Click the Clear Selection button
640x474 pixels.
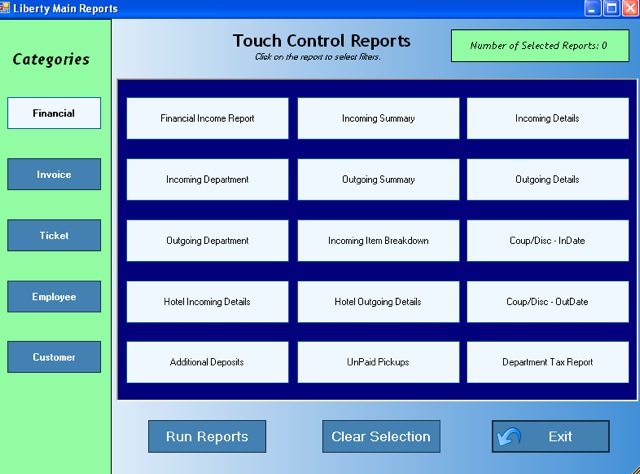click(381, 437)
